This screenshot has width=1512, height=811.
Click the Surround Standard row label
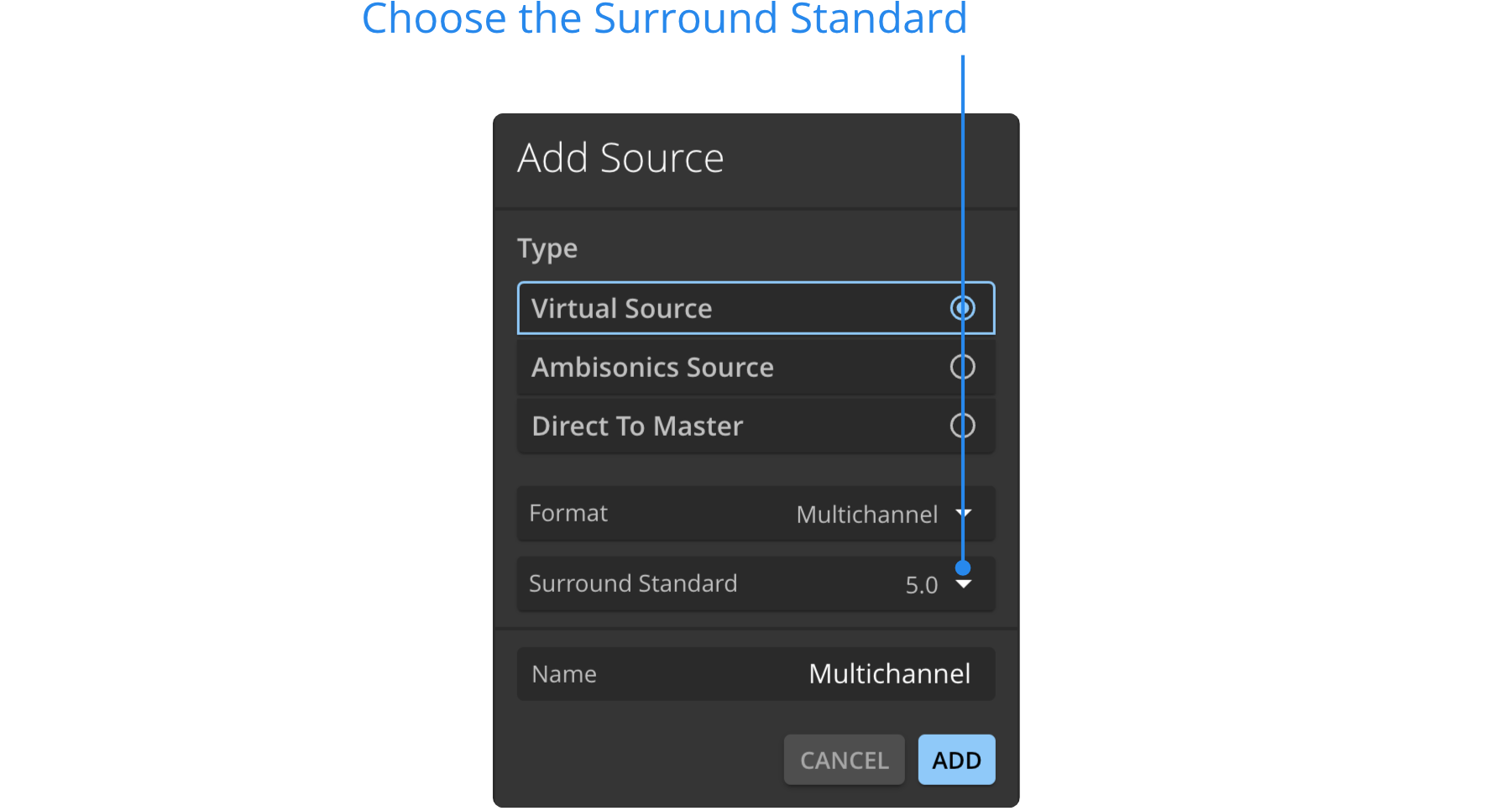click(x=633, y=583)
